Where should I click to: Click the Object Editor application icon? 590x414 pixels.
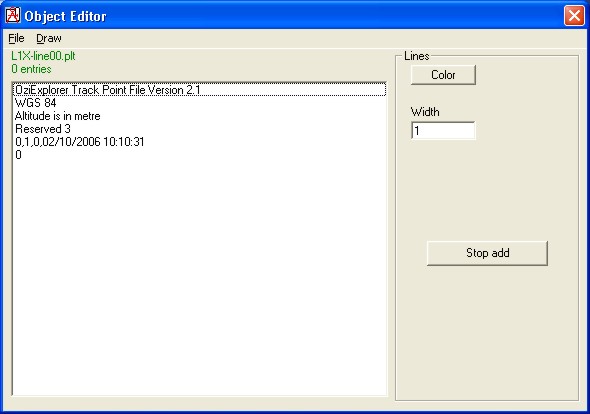coord(12,15)
